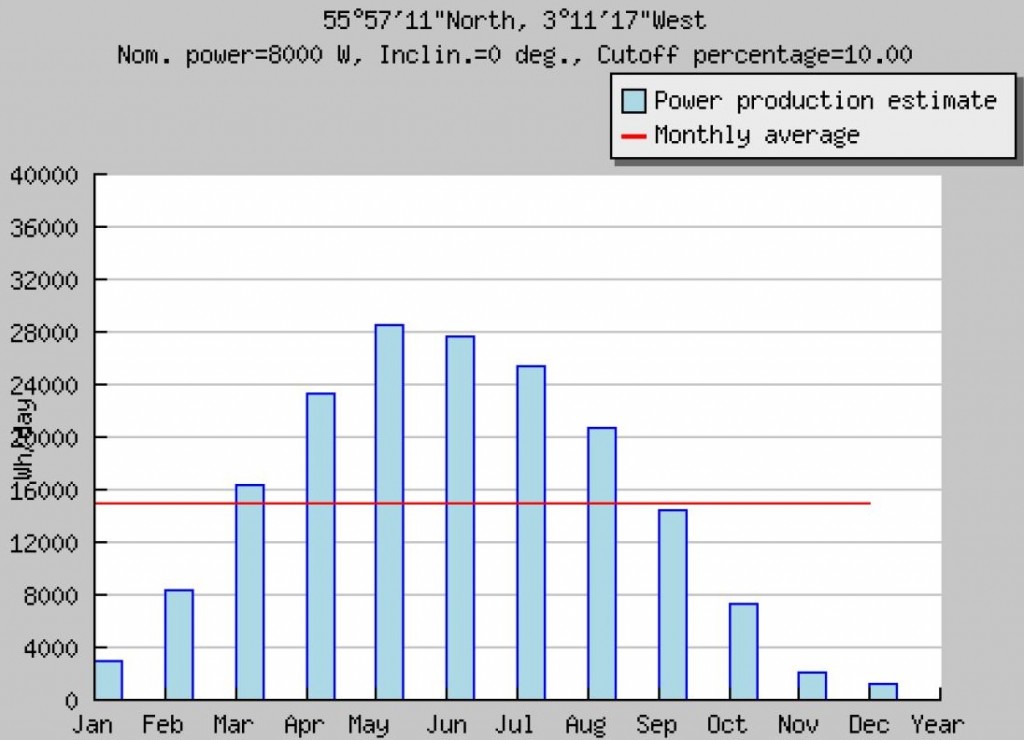Screen dimensions: 1024x740
Task: Select the October bar
Action: click(x=743, y=652)
